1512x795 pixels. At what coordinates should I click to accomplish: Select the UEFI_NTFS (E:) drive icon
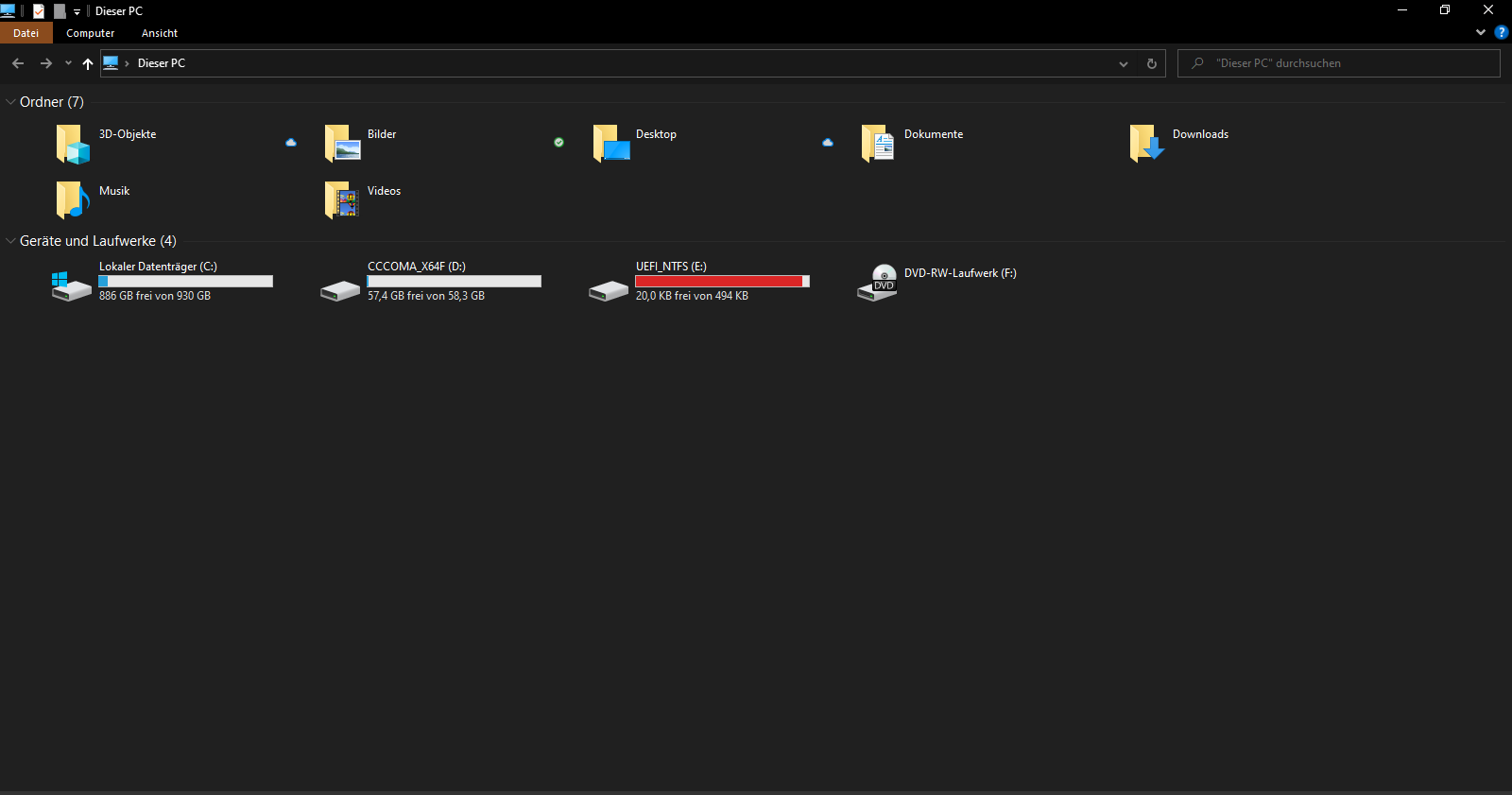[609, 290]
